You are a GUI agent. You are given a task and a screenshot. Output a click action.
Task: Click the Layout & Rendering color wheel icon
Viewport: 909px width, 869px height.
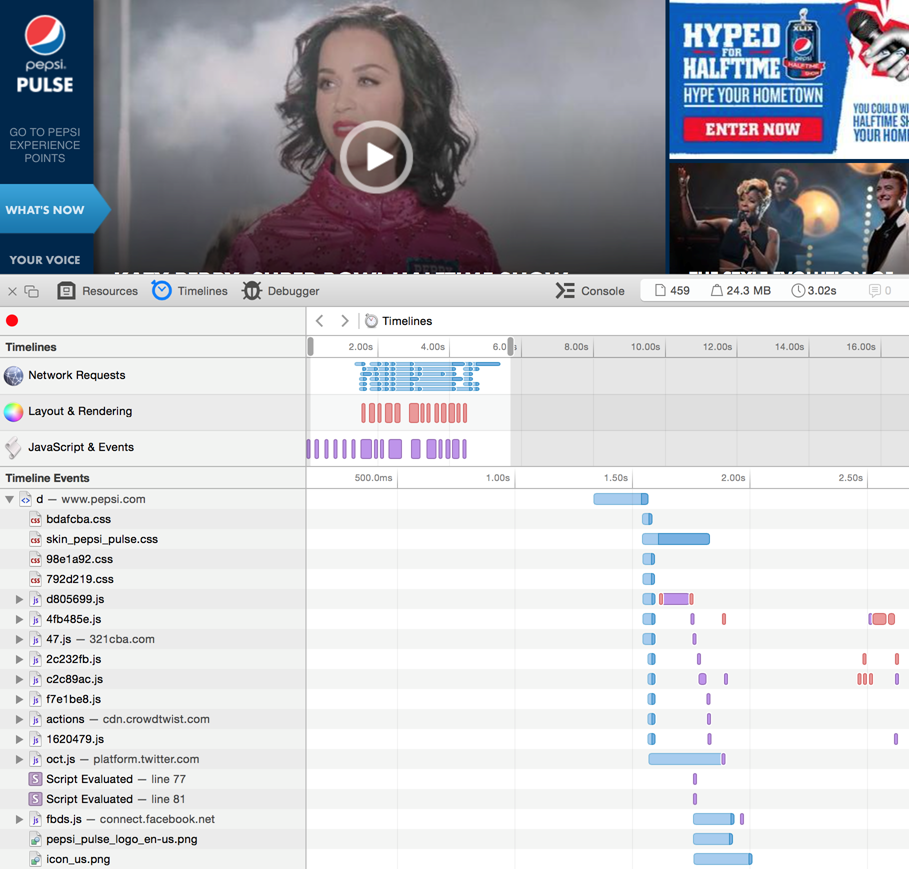point(13,412)
